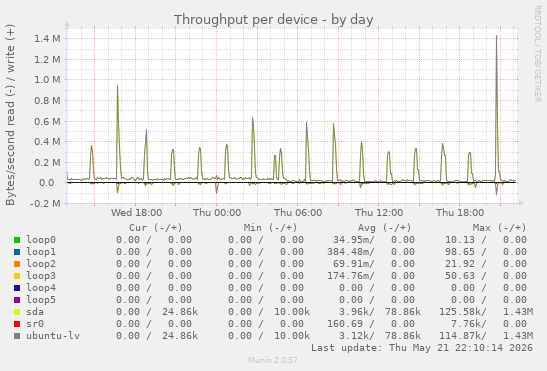Select the yellow loop3 legend swatch
Image resolution: width=547 pixels, height=371 pixels.
tap(17, 276)
